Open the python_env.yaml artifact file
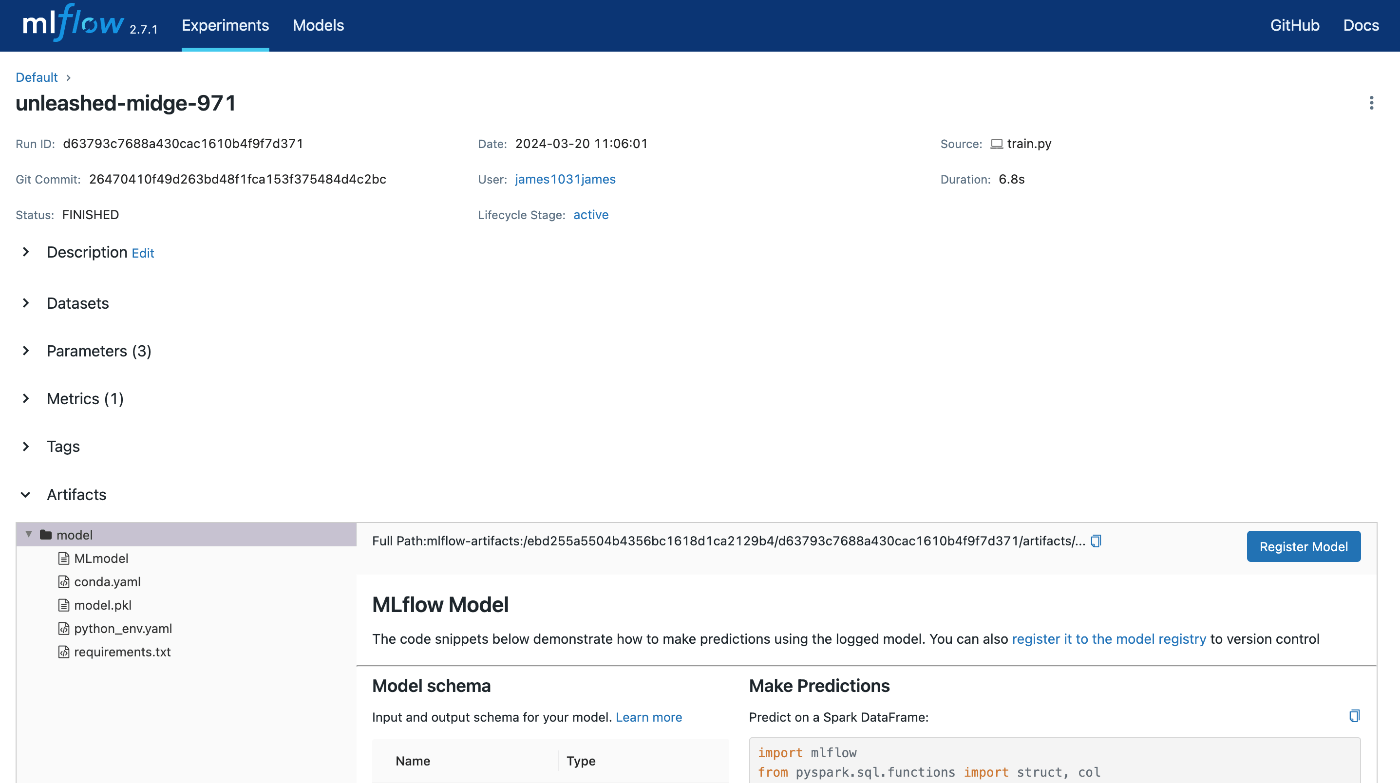The width and height of the screenshot is (1400, 783). point(123,629)
